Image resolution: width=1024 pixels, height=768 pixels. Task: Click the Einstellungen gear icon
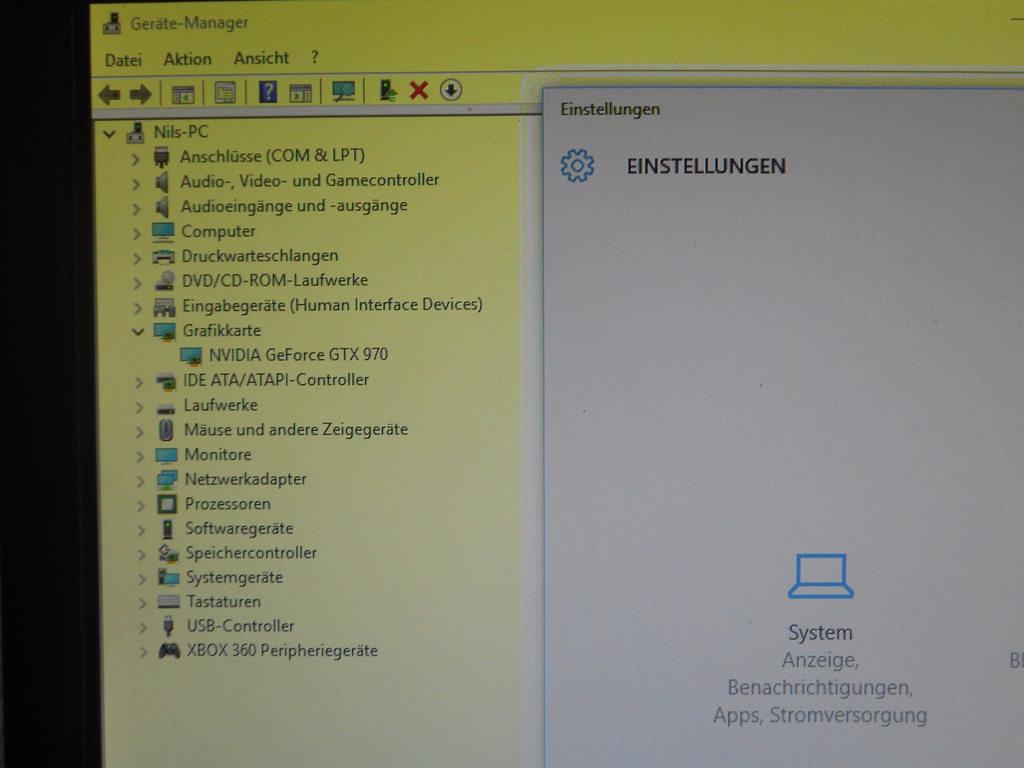577,166
